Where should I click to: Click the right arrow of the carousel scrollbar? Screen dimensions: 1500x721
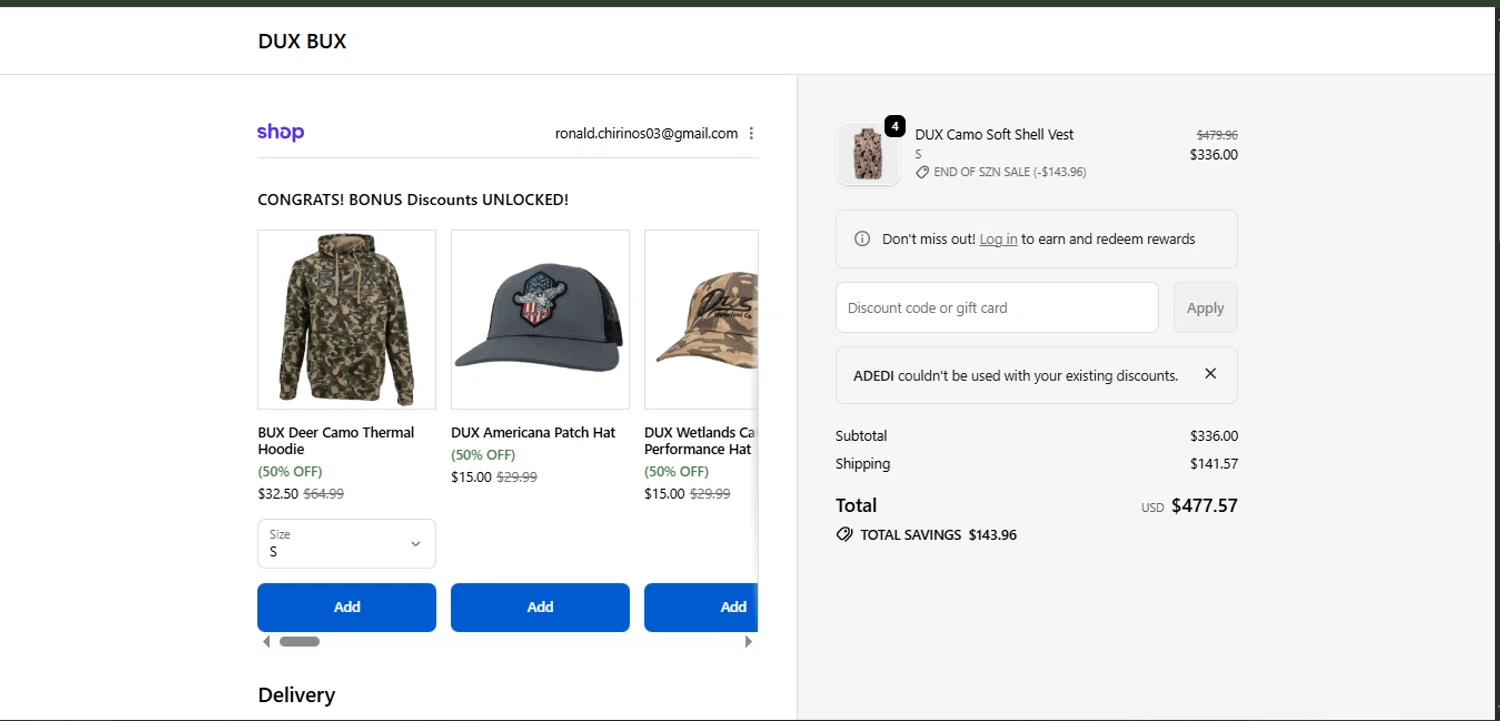point(749,642)
